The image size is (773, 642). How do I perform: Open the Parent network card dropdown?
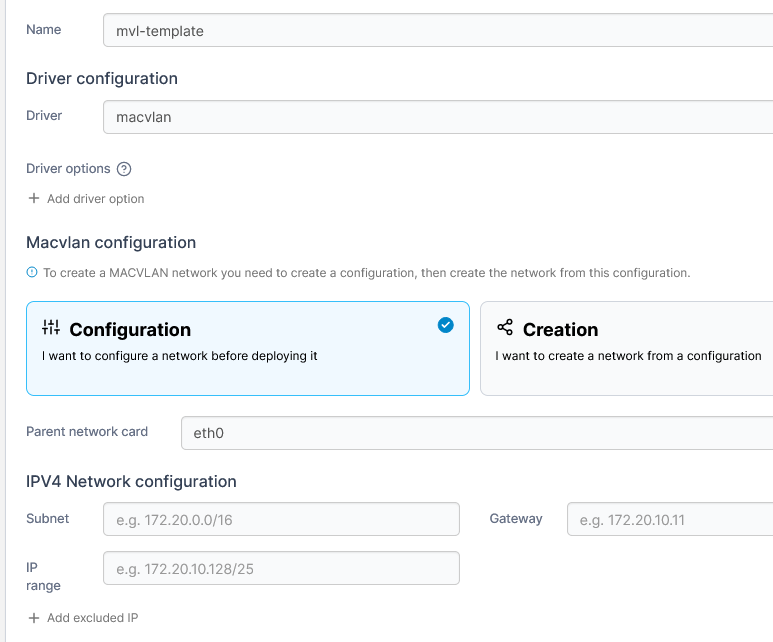476,433
